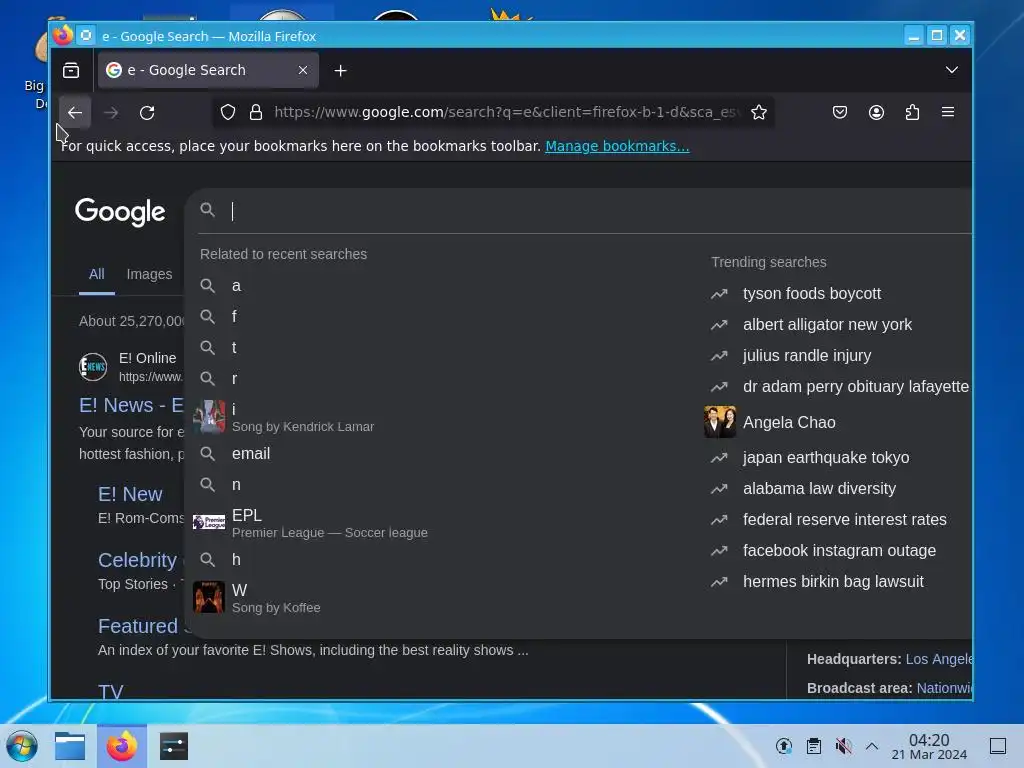Viewport: 1024px width, 768px height.
Task: Open file manager from taskbar
Action: click(x=70, y=746)
